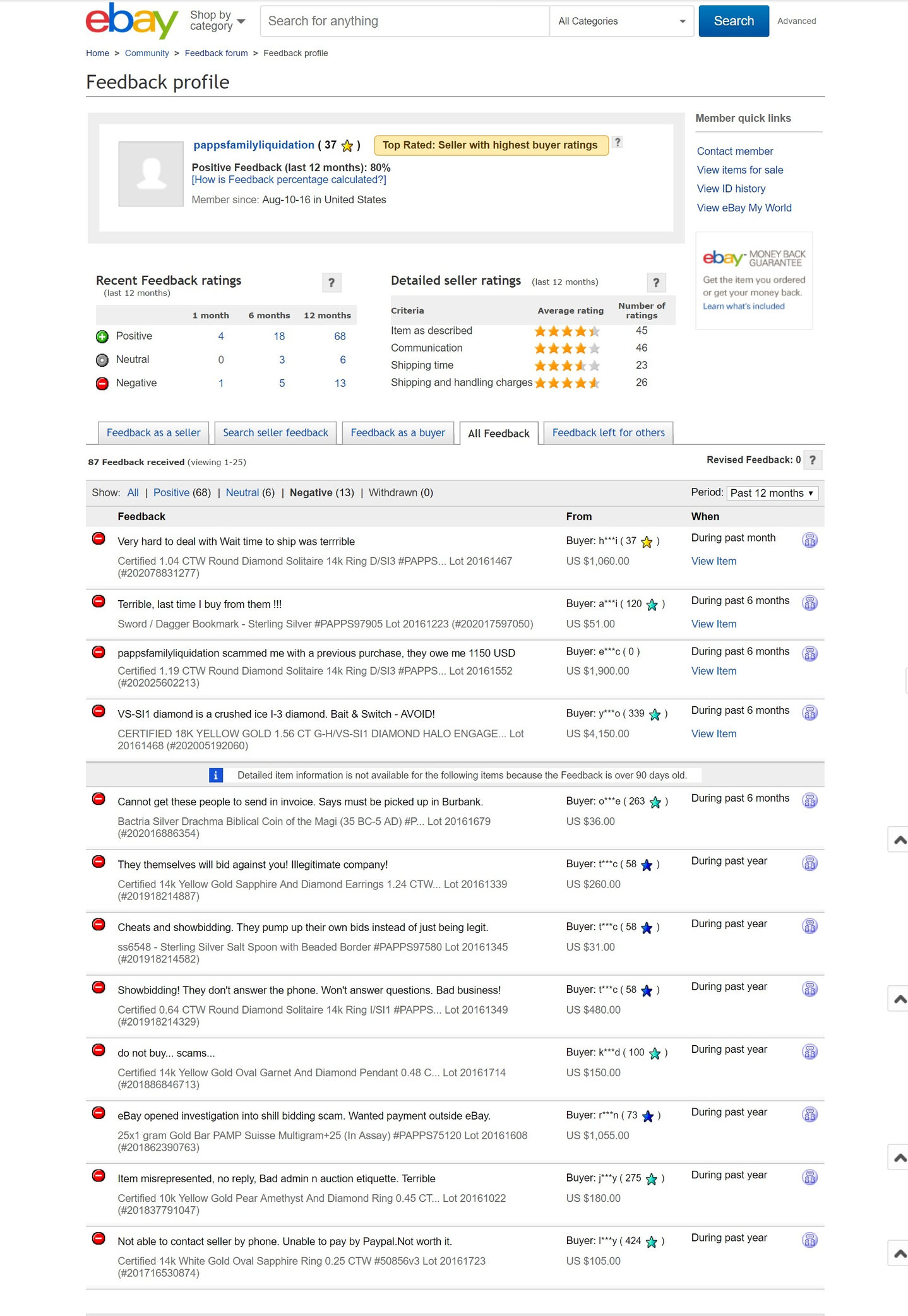Screen dimensions: 908x1316
Task: Open Revised Feedback help icon
Action: click(813, 460)
